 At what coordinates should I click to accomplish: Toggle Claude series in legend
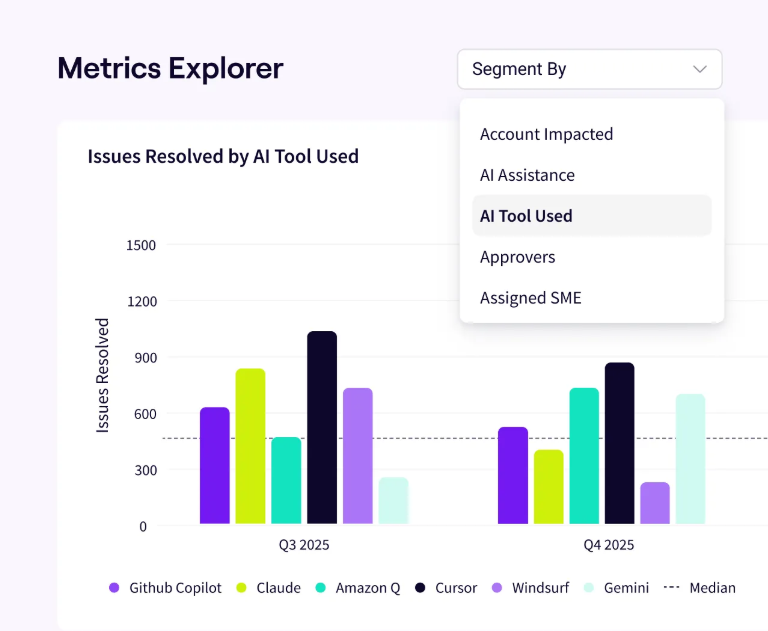pyautogui.click(x=268, y=588)
